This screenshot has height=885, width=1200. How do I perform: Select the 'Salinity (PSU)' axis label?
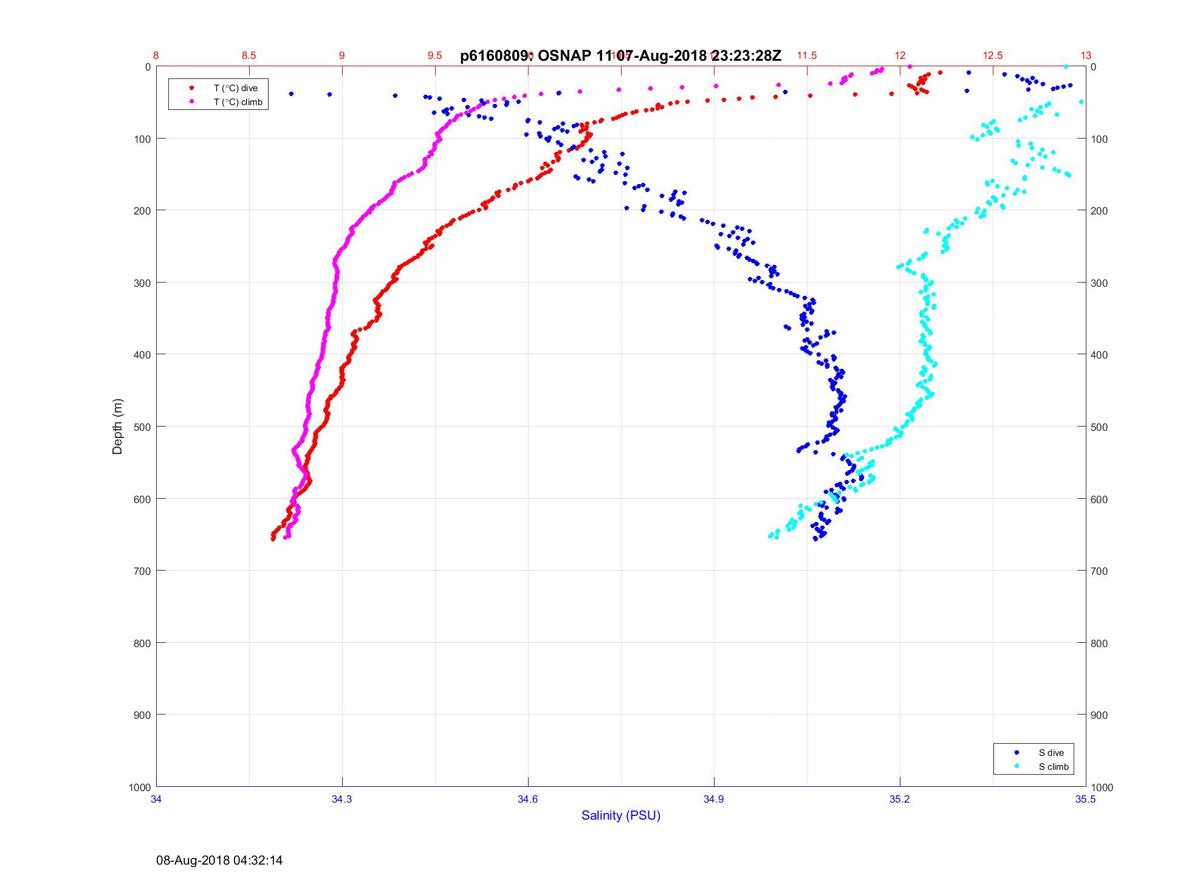621,816
